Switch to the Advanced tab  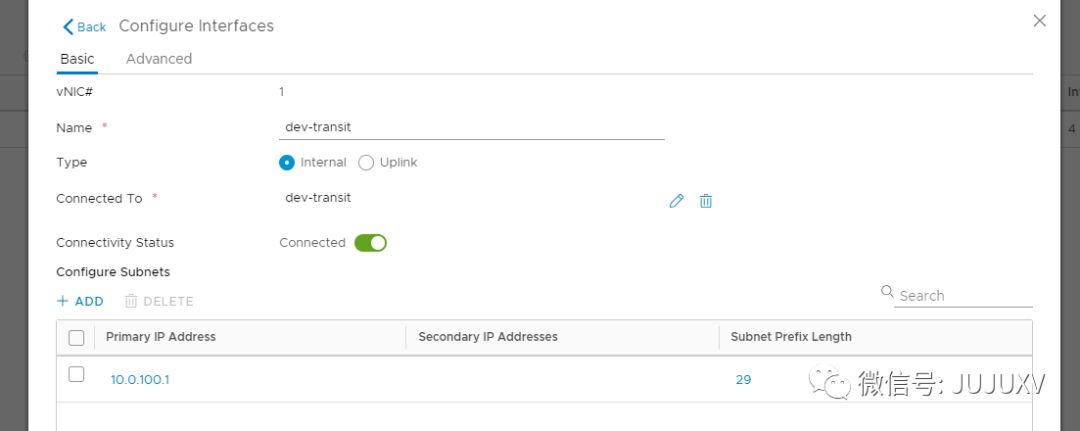pos(159,59)
